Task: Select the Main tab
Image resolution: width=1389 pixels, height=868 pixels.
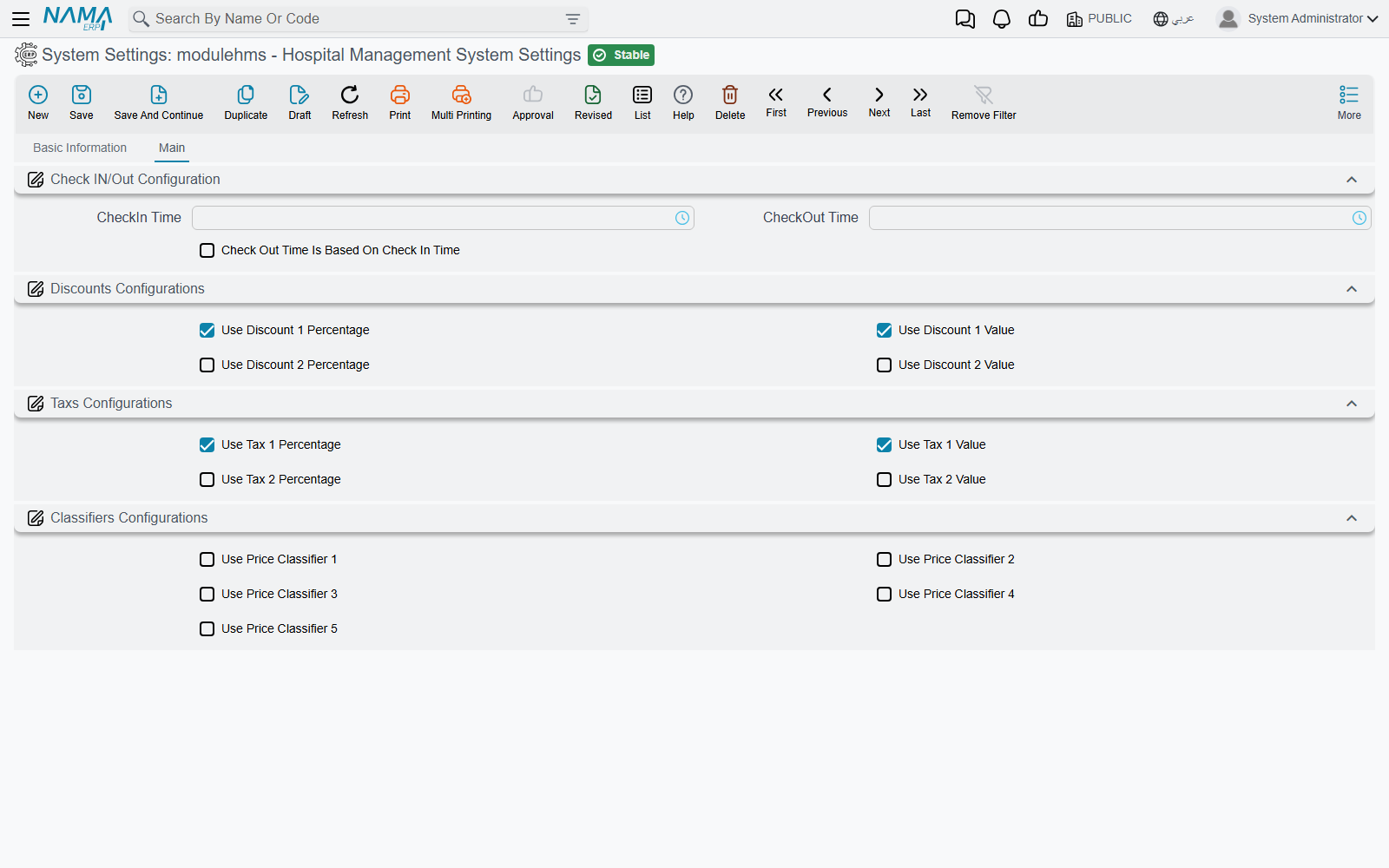Action: tap(172, 148)
